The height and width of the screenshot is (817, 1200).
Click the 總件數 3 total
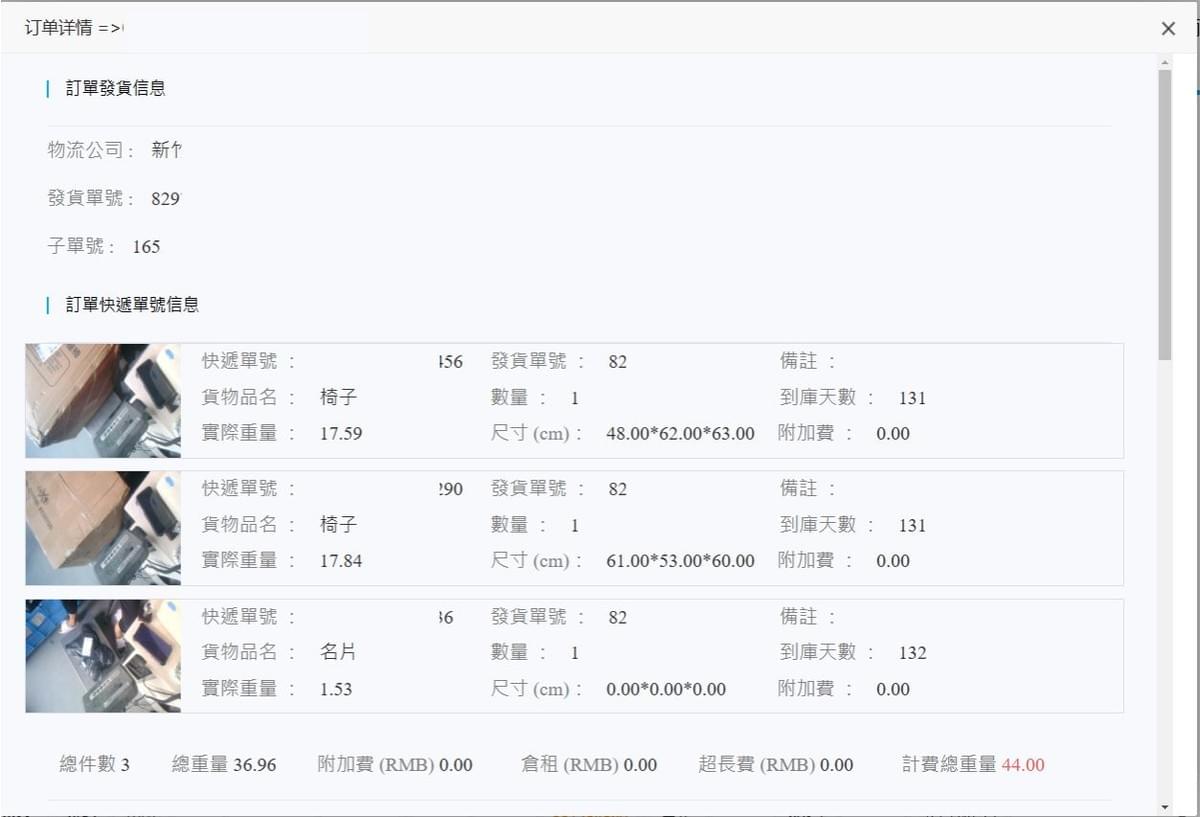[x=94, y=765]
